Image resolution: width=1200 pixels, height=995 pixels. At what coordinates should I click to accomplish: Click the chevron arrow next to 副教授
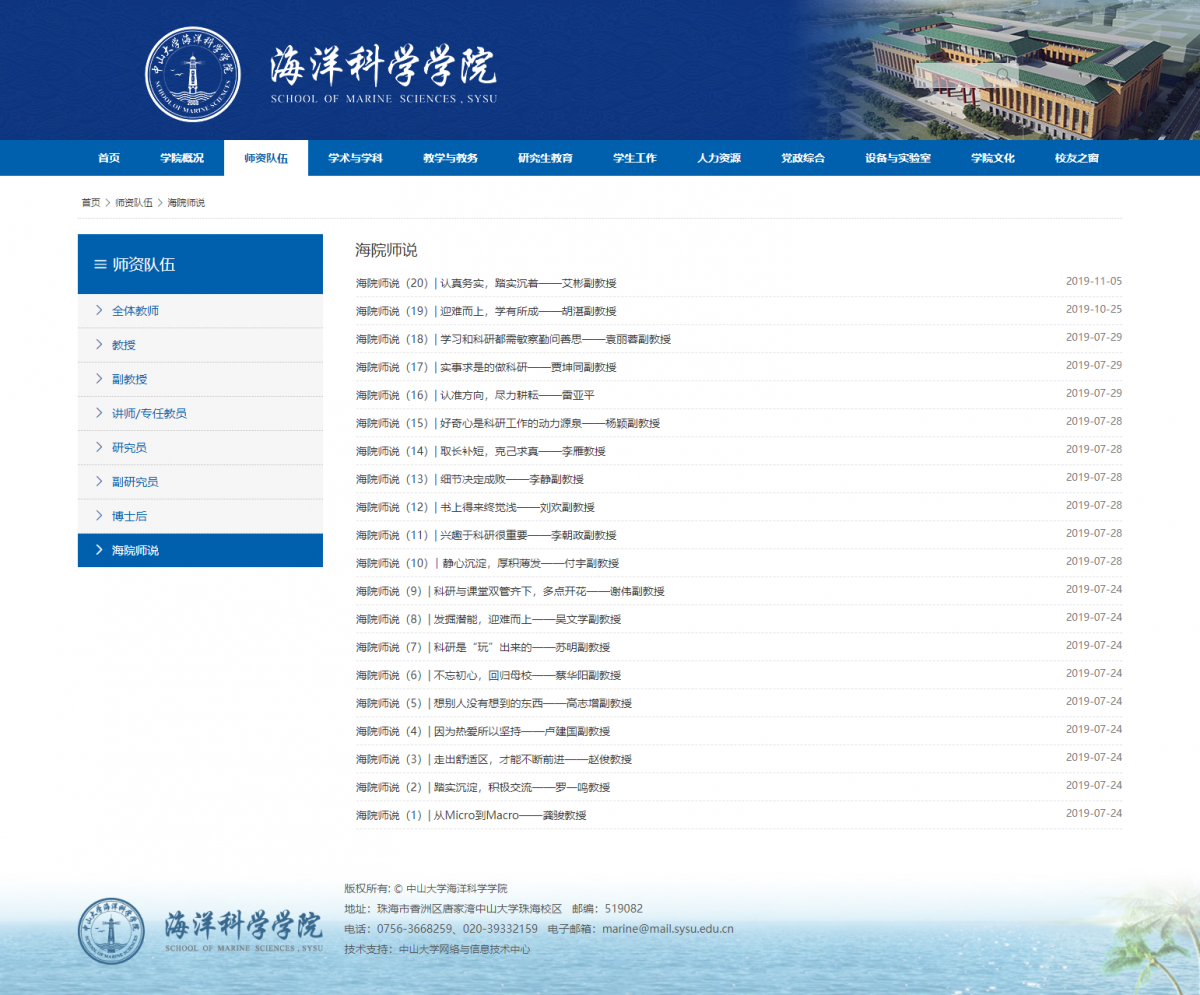click(x=99, y=379)
